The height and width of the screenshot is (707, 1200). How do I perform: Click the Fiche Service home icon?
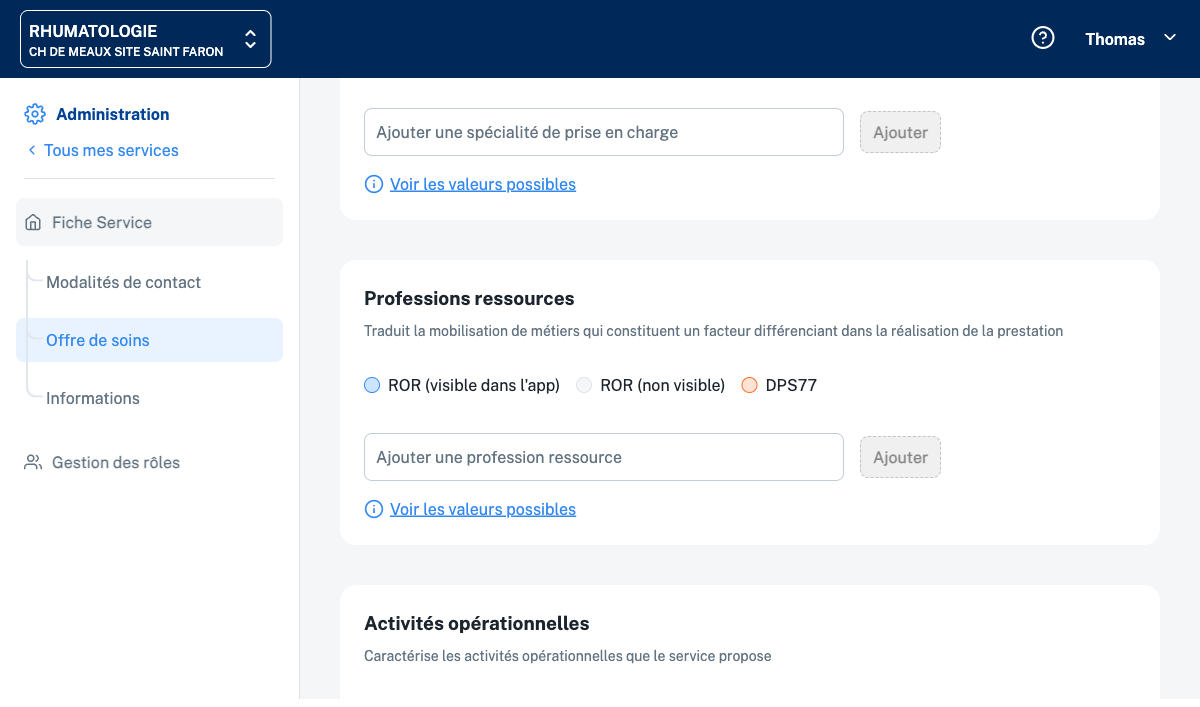point(34,222)
